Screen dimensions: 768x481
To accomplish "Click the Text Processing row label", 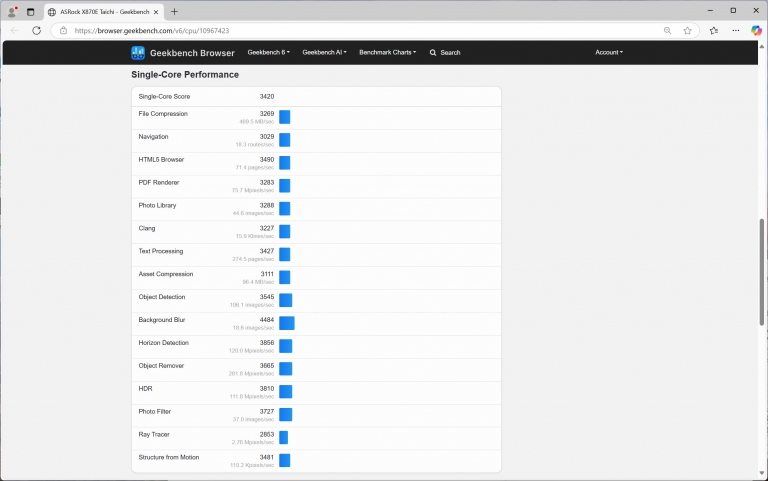I will tap(161, 251).
